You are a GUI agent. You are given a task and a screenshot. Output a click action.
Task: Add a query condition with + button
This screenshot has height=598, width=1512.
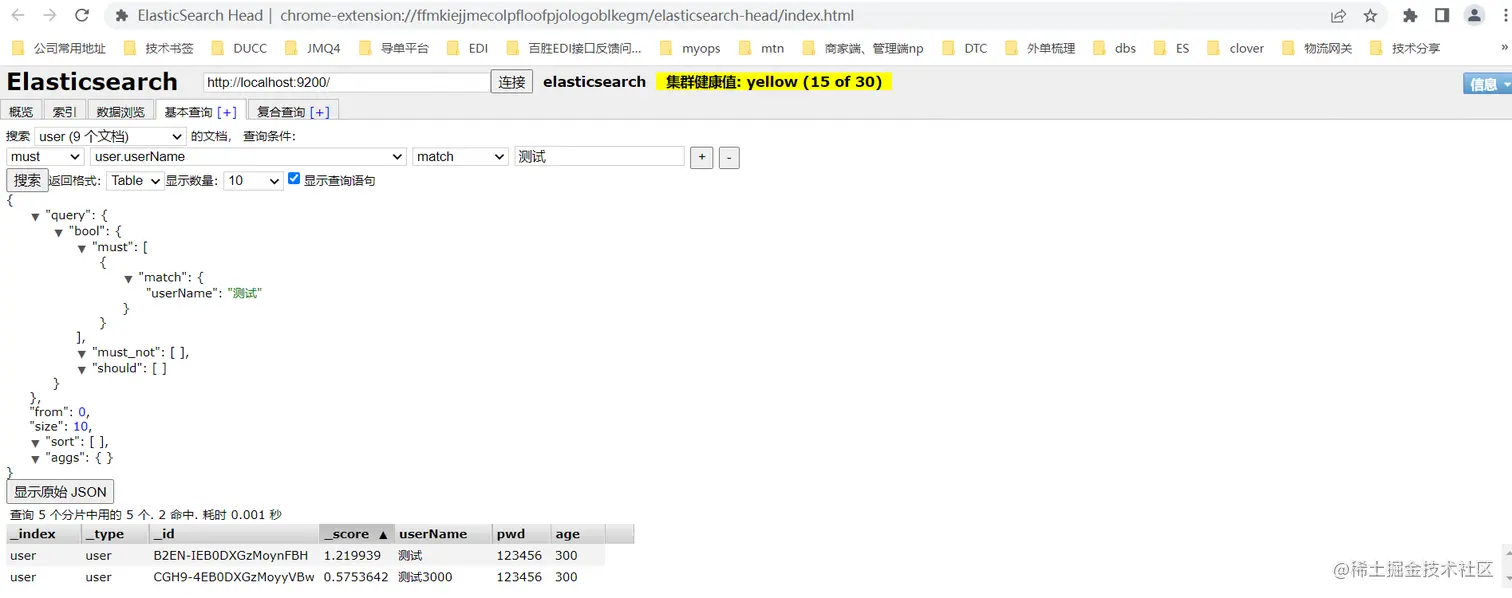point(701,157)
